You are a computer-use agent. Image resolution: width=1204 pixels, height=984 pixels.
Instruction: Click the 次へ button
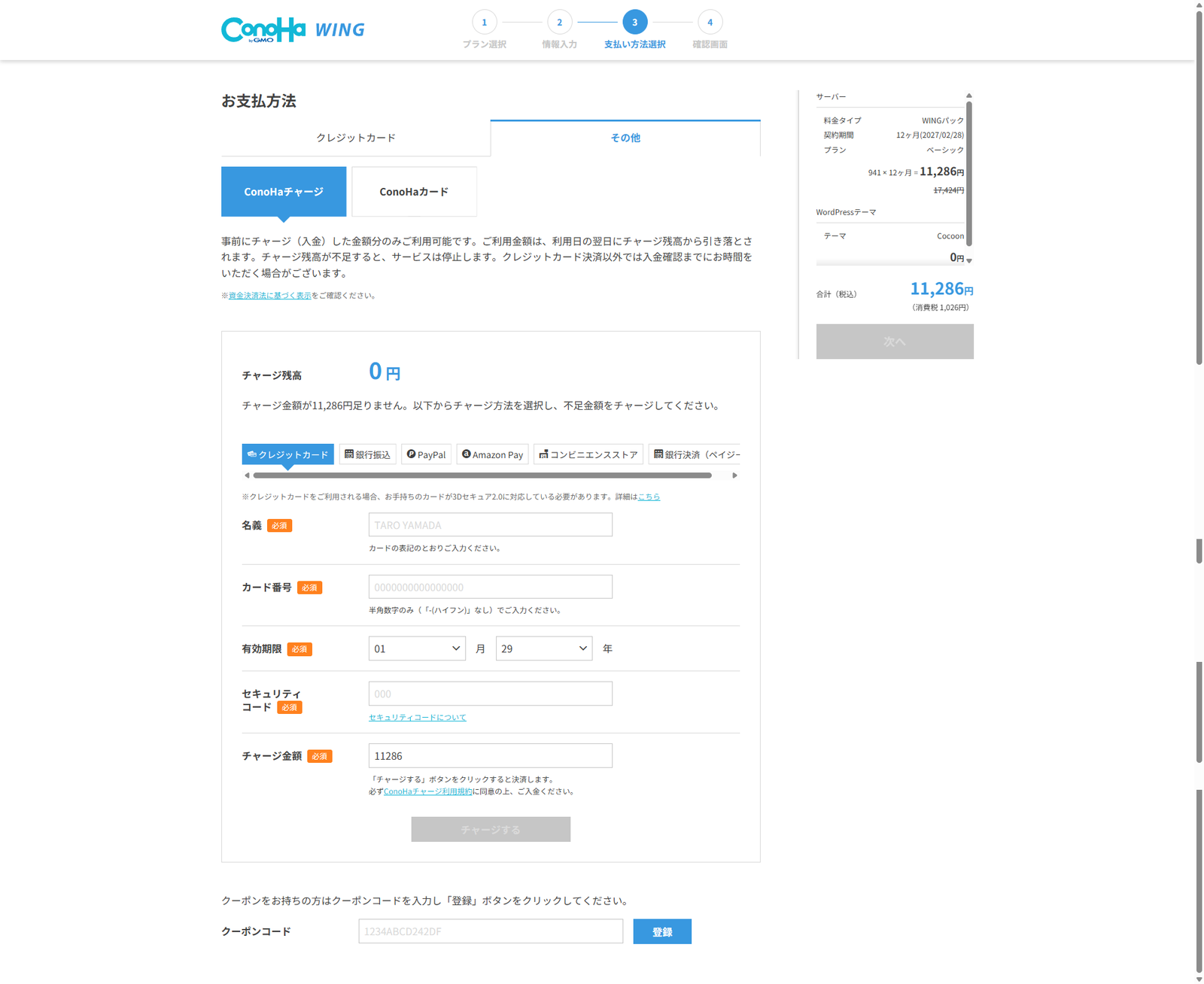pos(895,342)
